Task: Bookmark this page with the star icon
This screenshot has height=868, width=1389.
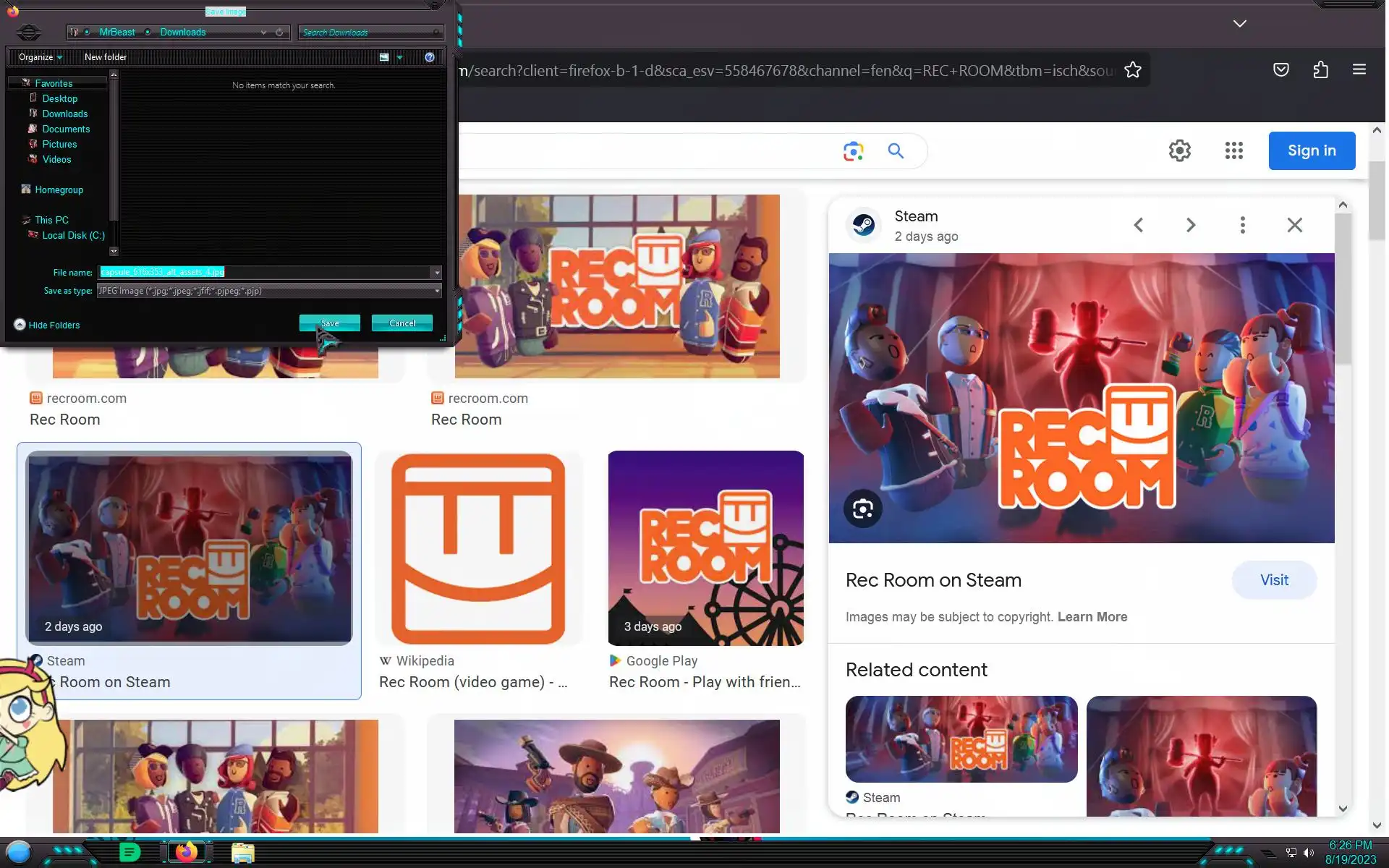Action: coord(1132,70)
